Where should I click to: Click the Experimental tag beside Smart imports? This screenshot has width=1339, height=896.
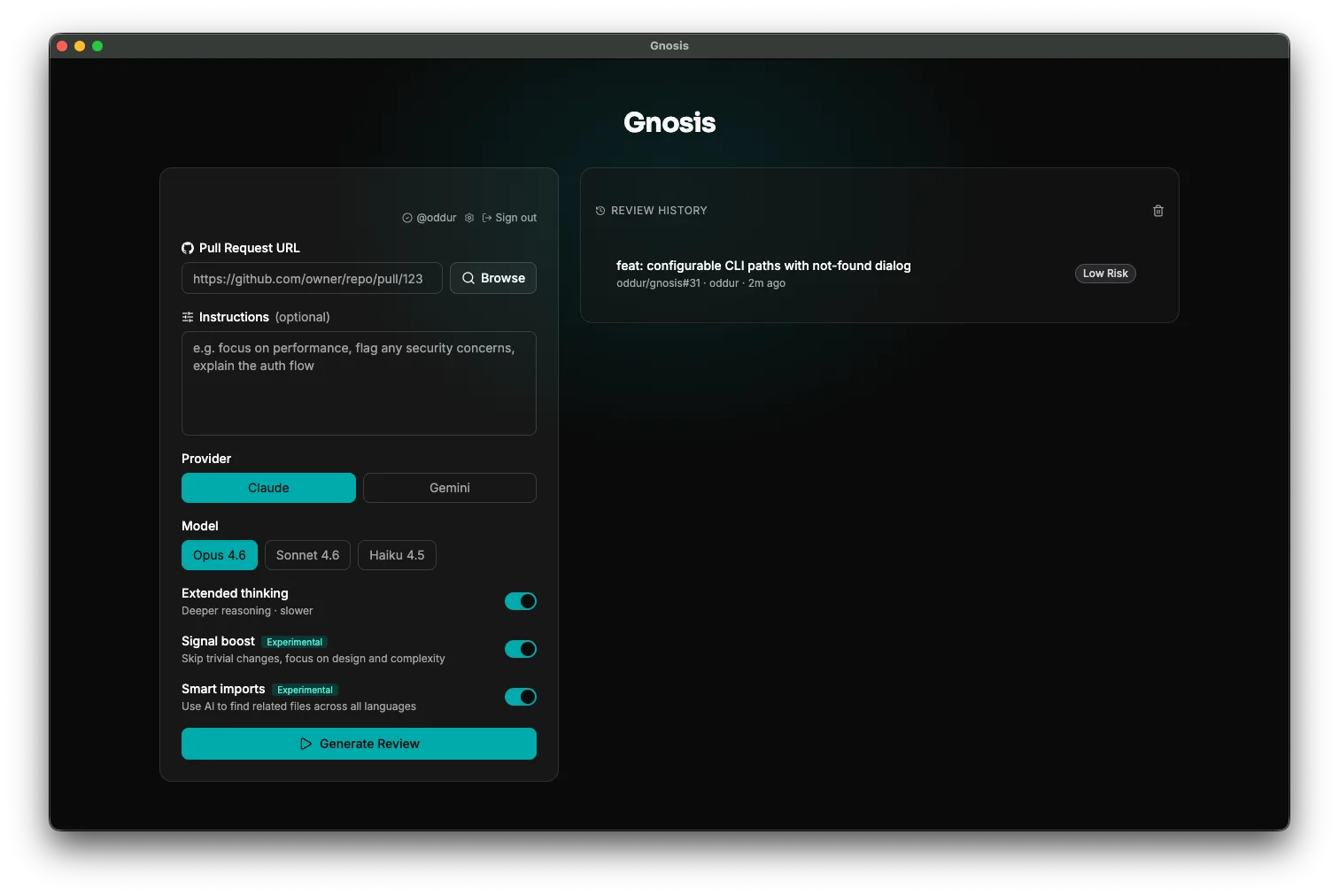coord(306,690)
